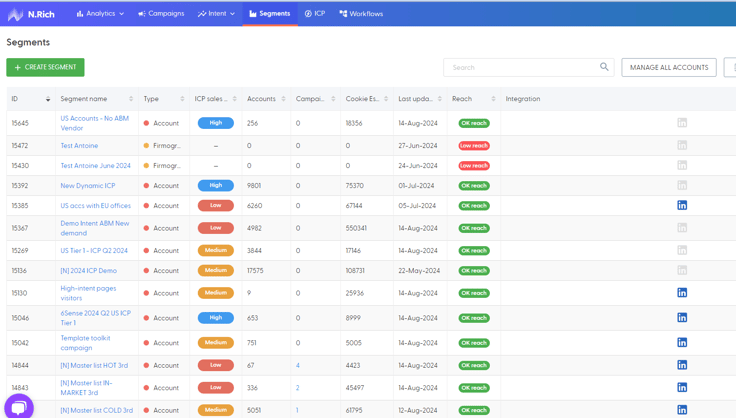The height and width of the screenshot is (418, 736).
Task: Click into the Search input field
Action: pos(521,67)
